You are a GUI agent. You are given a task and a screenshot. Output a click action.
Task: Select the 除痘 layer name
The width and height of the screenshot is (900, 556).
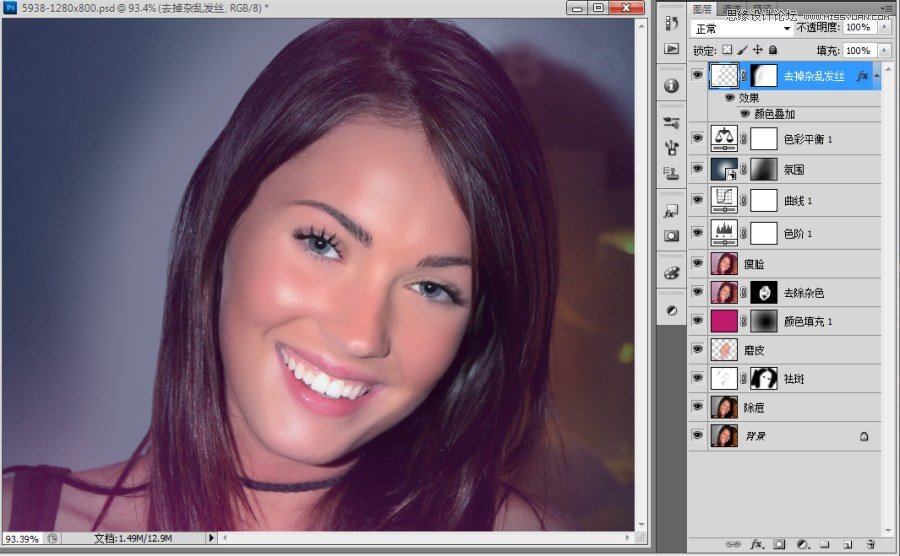[x=754, y=408]
